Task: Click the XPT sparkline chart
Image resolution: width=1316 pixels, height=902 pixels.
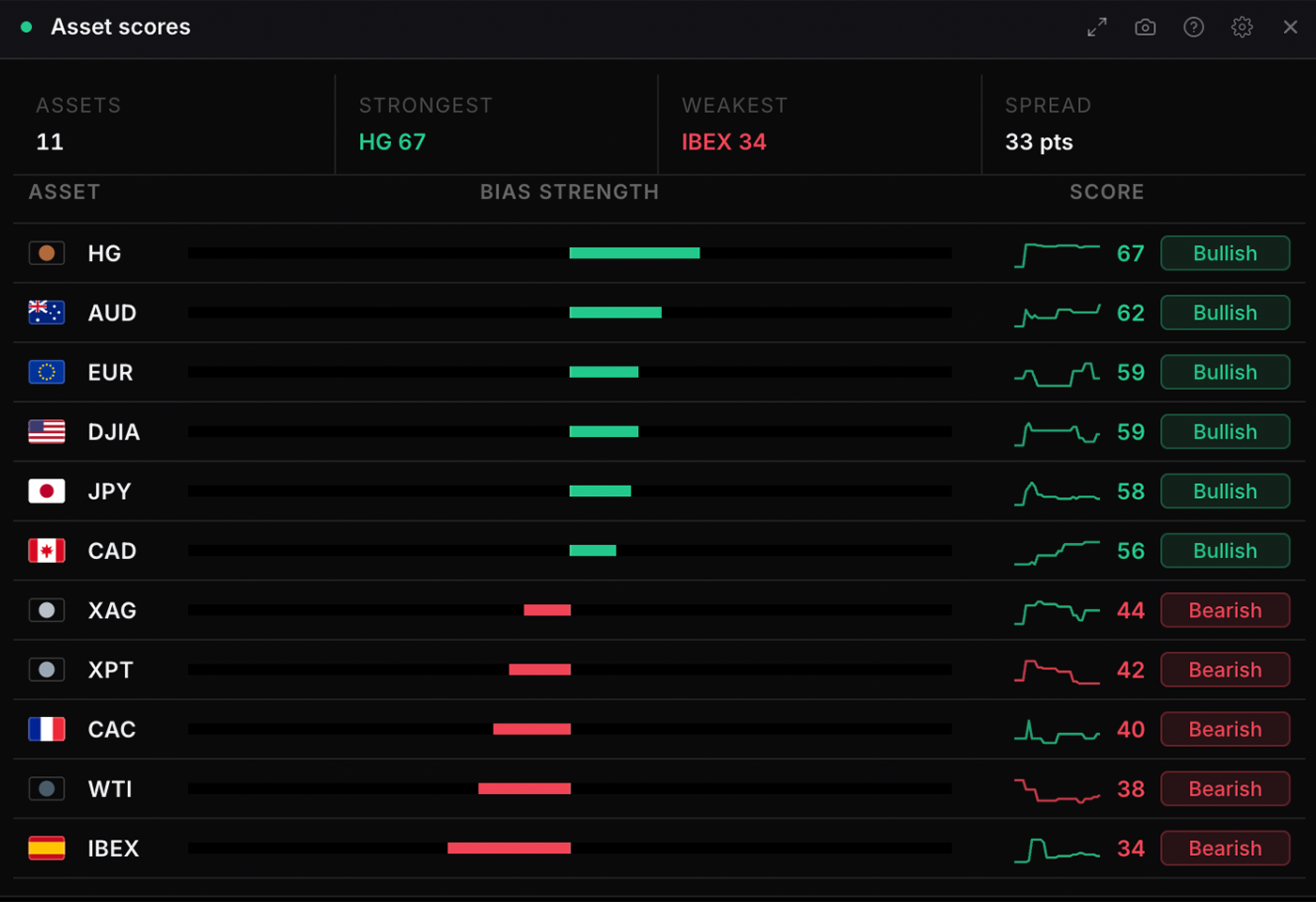Action: tap(1057, 671)
